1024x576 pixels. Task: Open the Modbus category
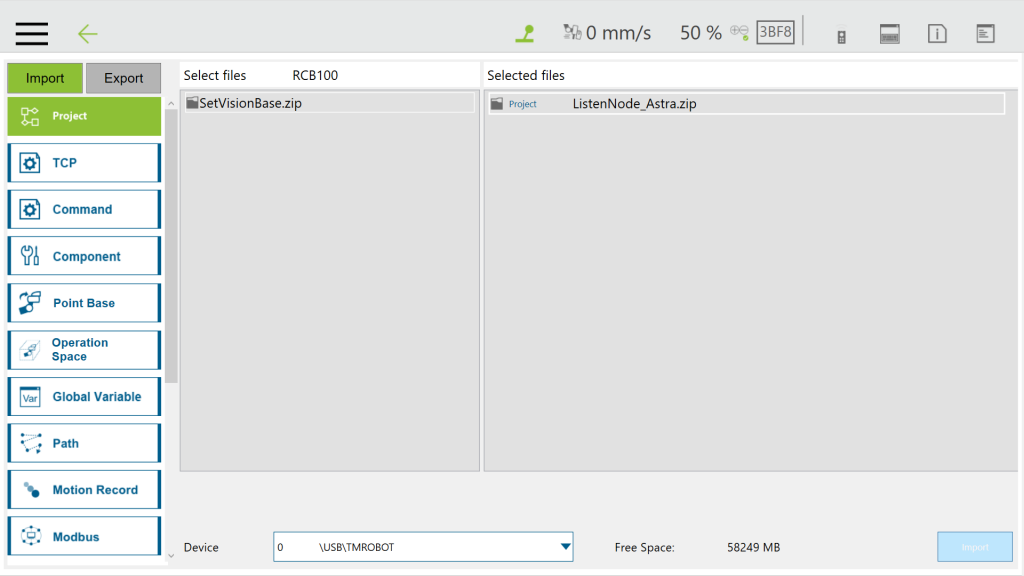click(x=84, y=537)
